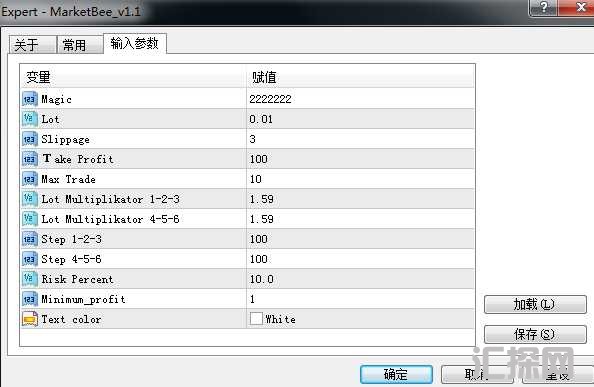Select the 输入参数 tab

click(134, 44)
